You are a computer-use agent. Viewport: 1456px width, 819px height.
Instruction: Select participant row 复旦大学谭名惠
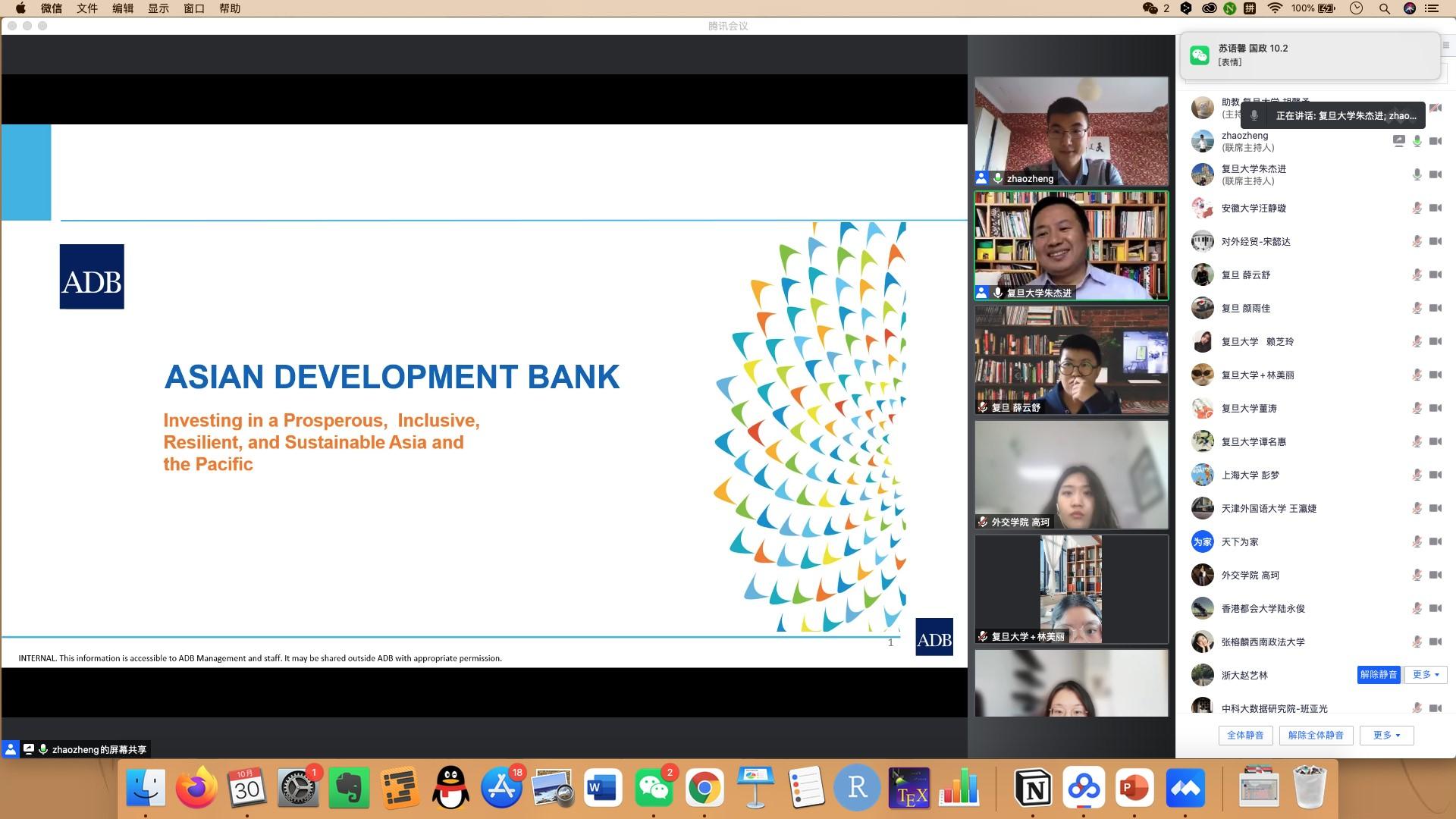pyautogui.click(x=1316, y=441)
